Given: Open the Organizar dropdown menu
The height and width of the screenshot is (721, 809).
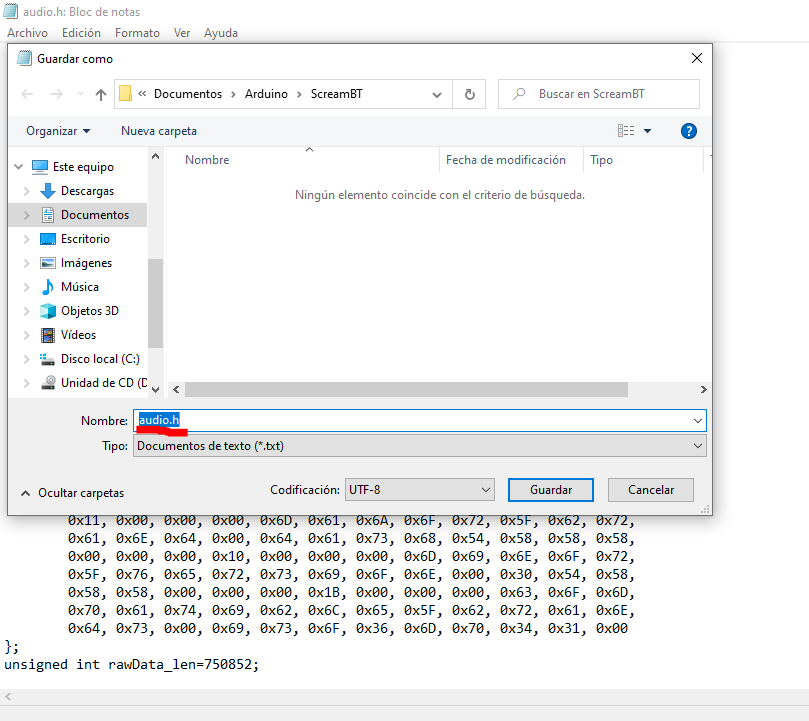Looking at the screenshot, I should click(x=57, y=130).
